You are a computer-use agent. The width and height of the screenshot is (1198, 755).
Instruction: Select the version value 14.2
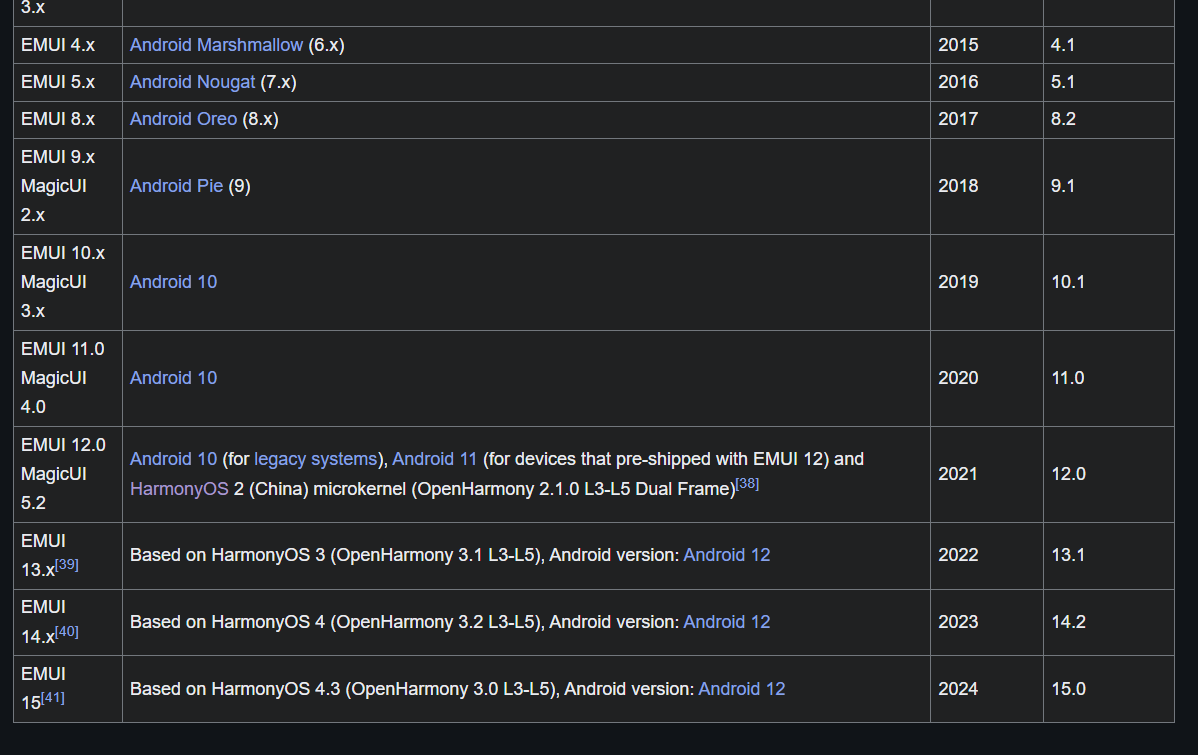tap(1068, 622)
